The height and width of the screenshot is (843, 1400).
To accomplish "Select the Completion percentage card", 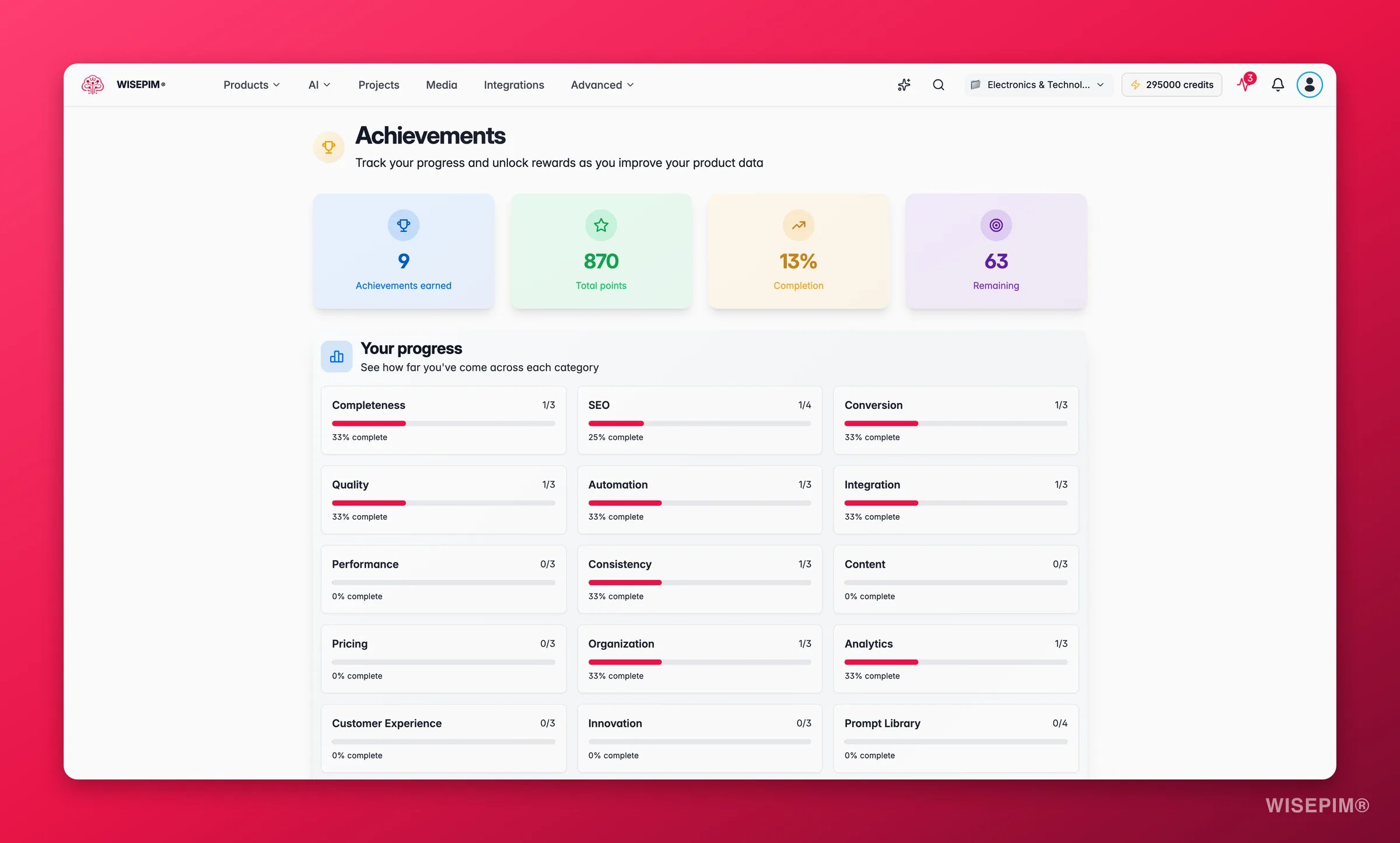I will [x=799, y=251].
